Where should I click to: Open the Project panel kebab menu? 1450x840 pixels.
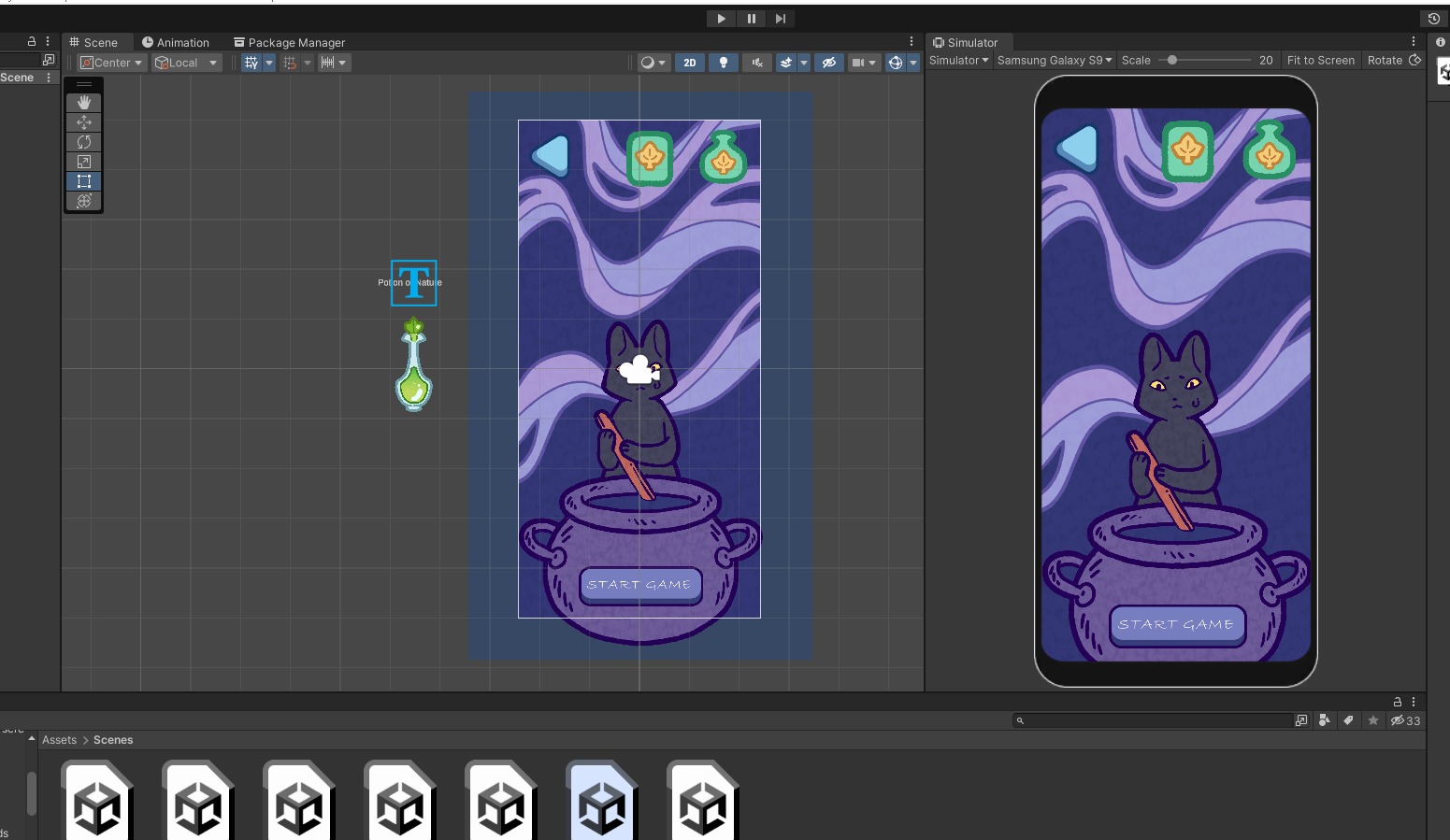(x=1414, y=702)
